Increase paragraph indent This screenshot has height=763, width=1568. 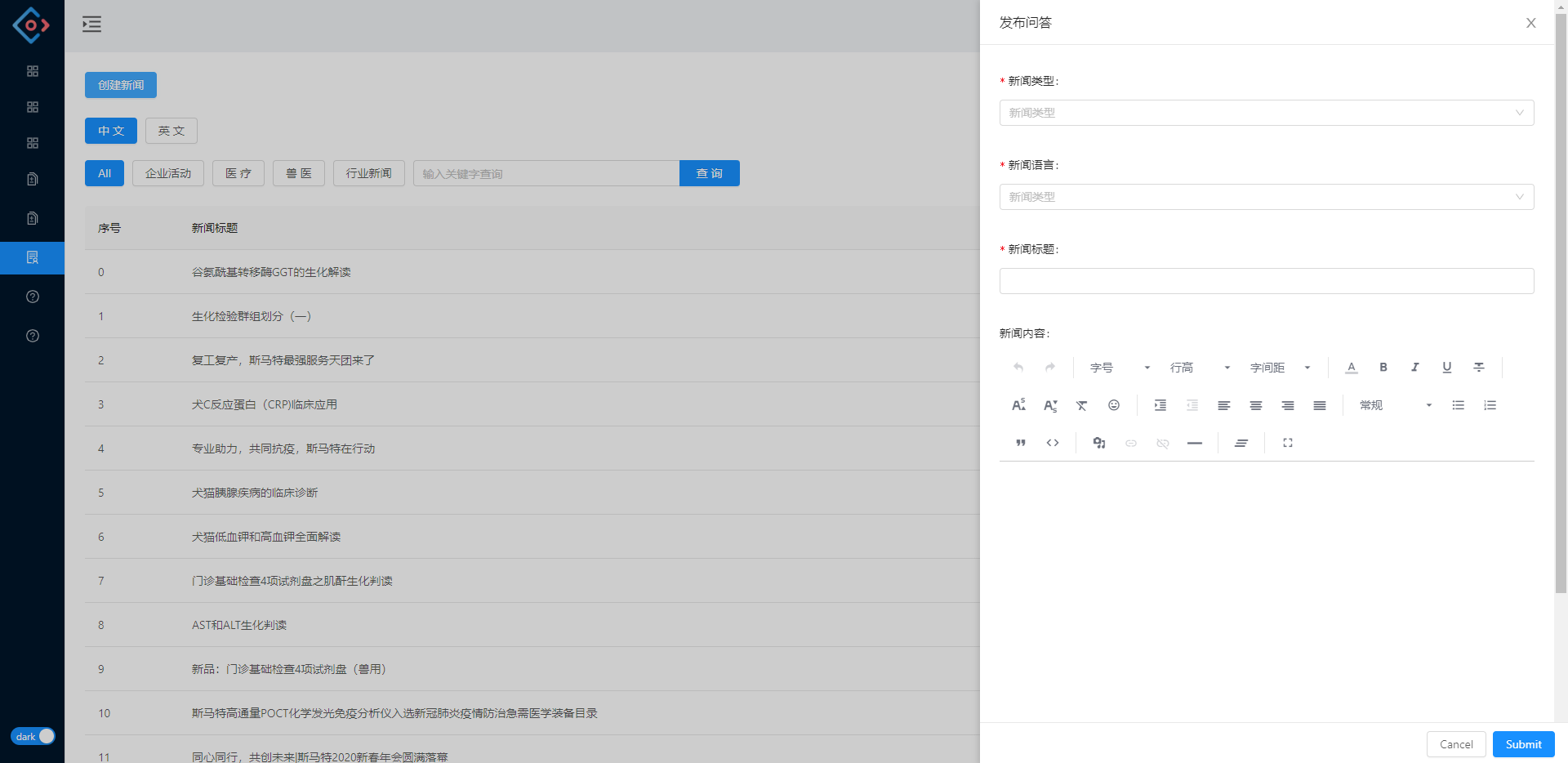coord(1160,405)
